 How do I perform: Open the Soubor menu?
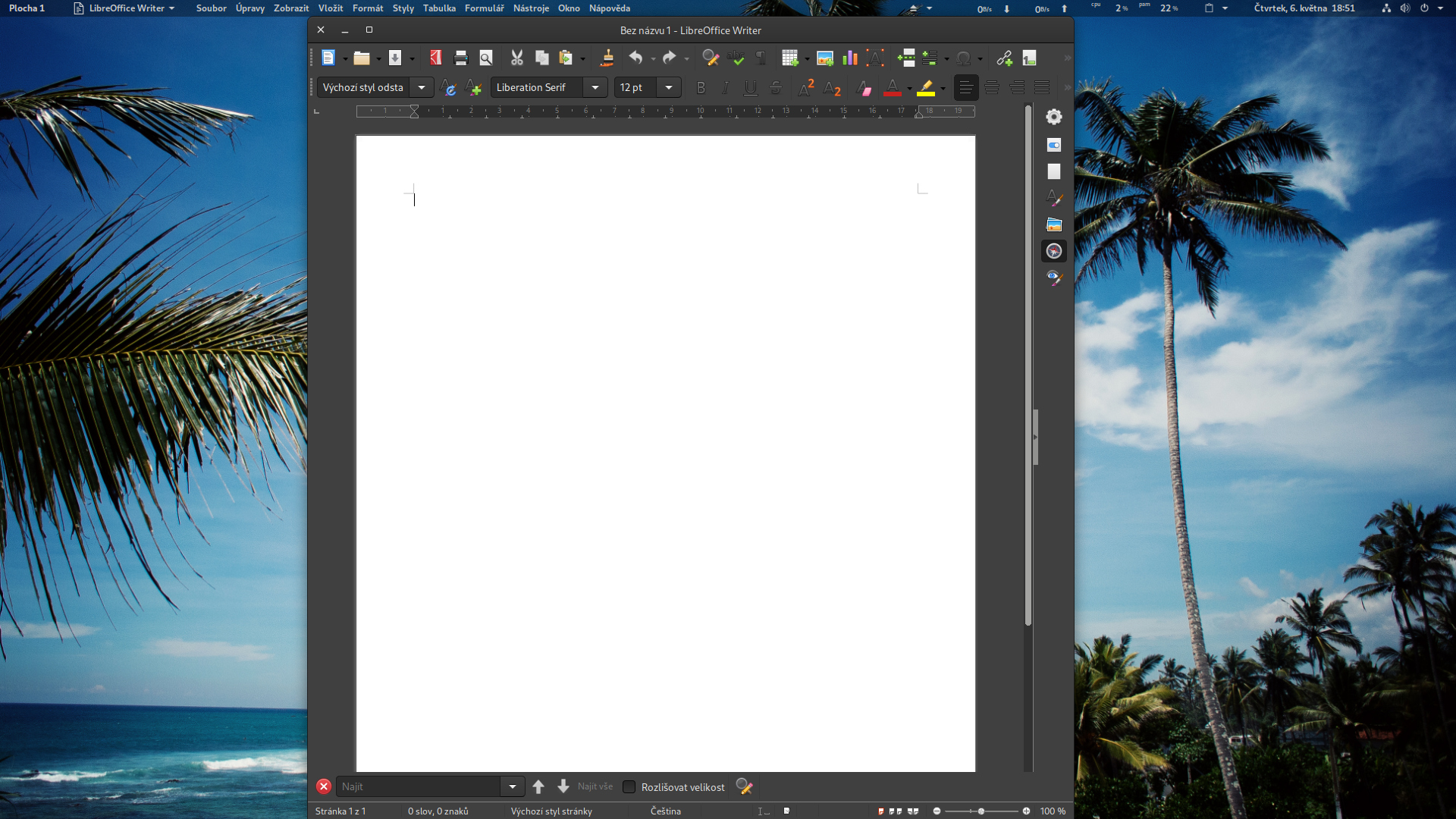click(211, 8)
